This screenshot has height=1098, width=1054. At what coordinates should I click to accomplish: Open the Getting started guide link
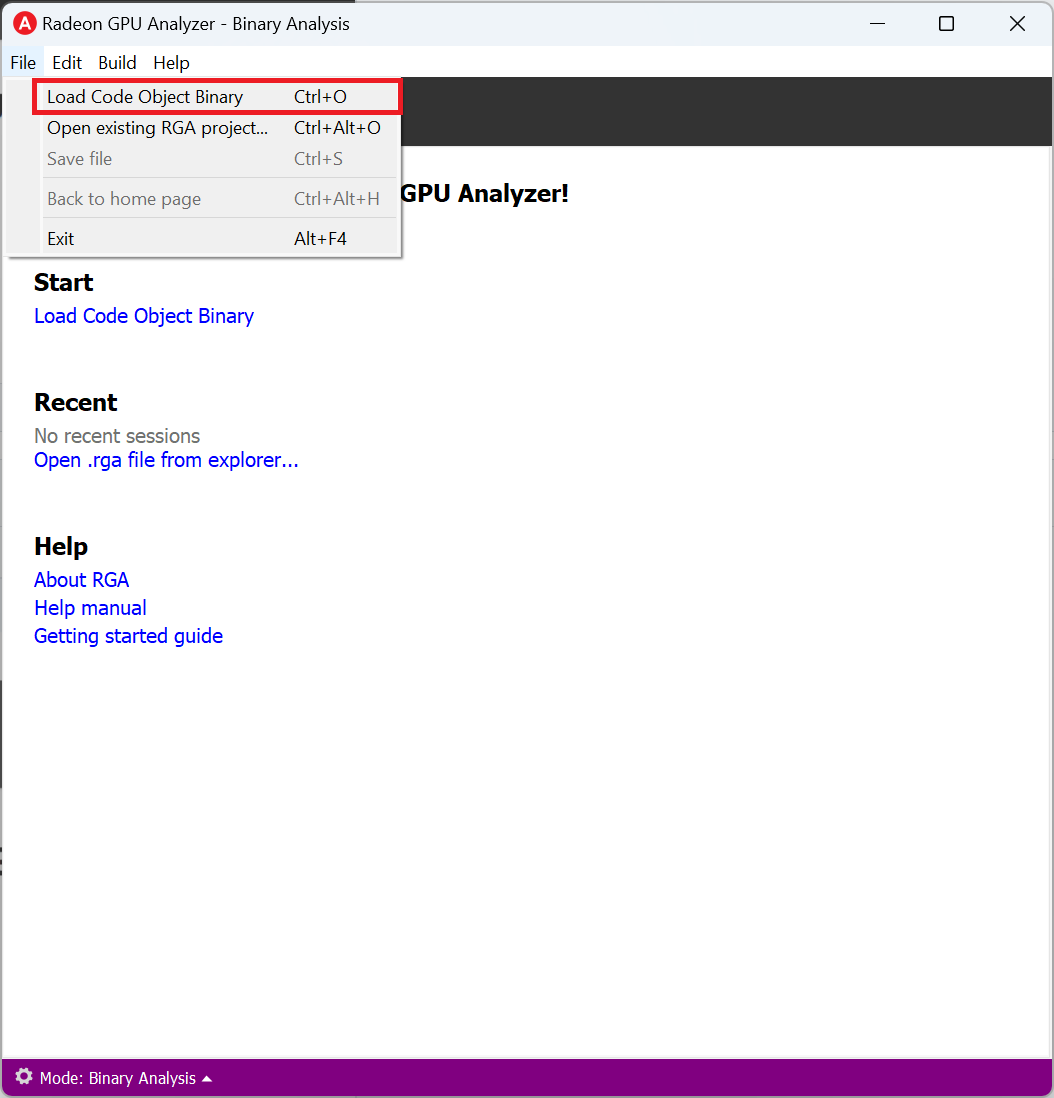pyautogui.click(x=128, y=636)
